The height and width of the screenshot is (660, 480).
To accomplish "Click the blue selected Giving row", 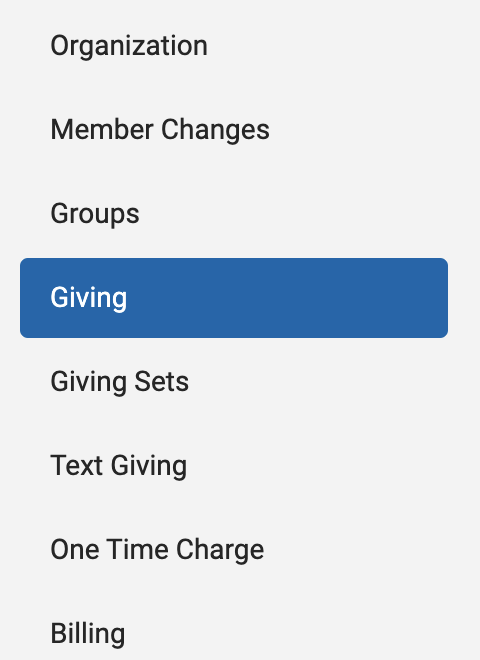I will 234,298.
